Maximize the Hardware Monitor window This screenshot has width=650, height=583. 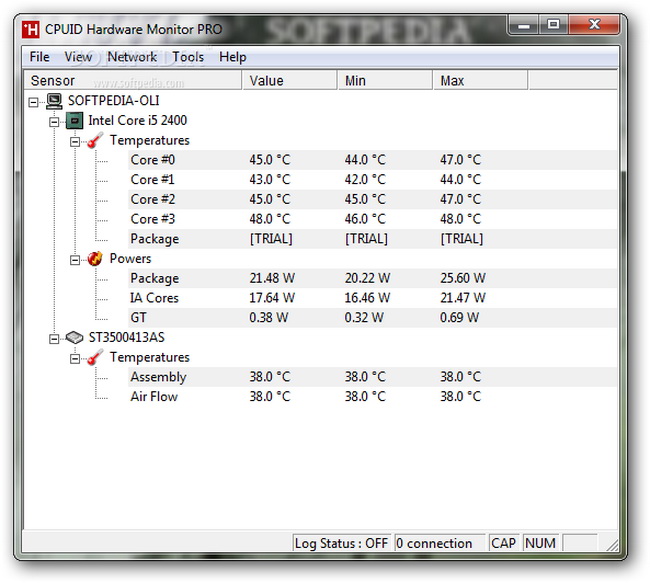[x=553, y=26]
